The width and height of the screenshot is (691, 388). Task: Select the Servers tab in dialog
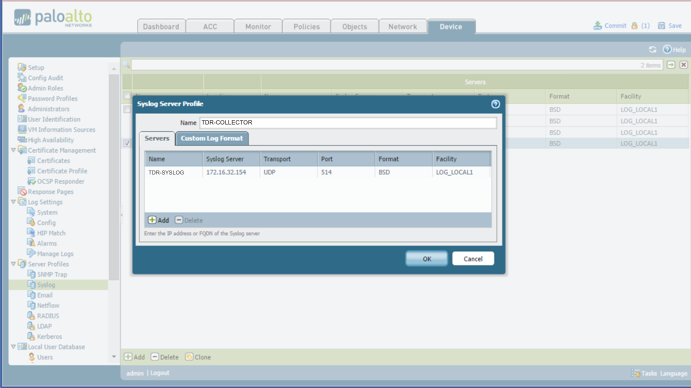pyautogui.click(x=157, y=138)
